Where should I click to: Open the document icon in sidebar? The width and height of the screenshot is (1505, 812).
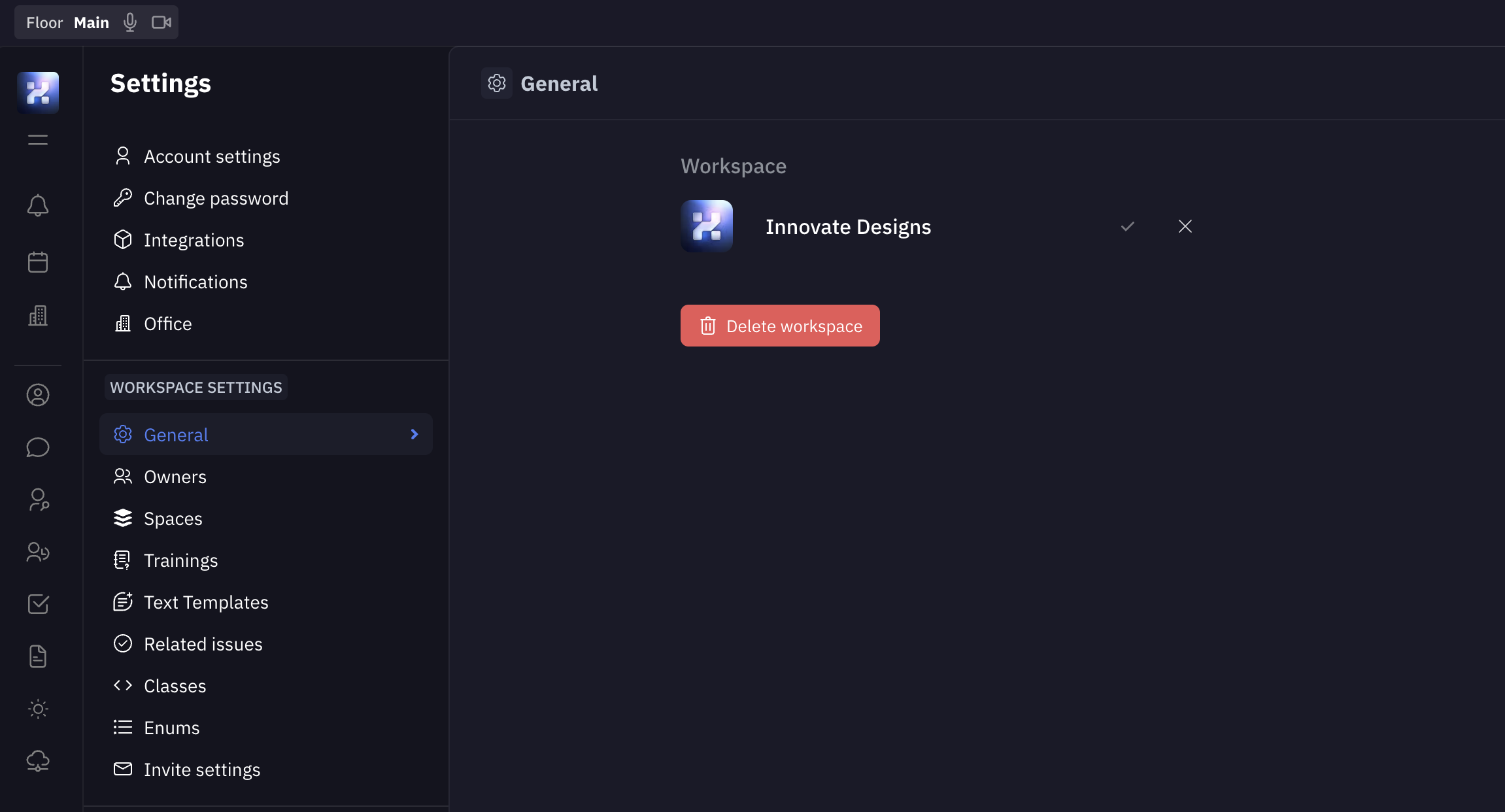click(x=38, y=656)
